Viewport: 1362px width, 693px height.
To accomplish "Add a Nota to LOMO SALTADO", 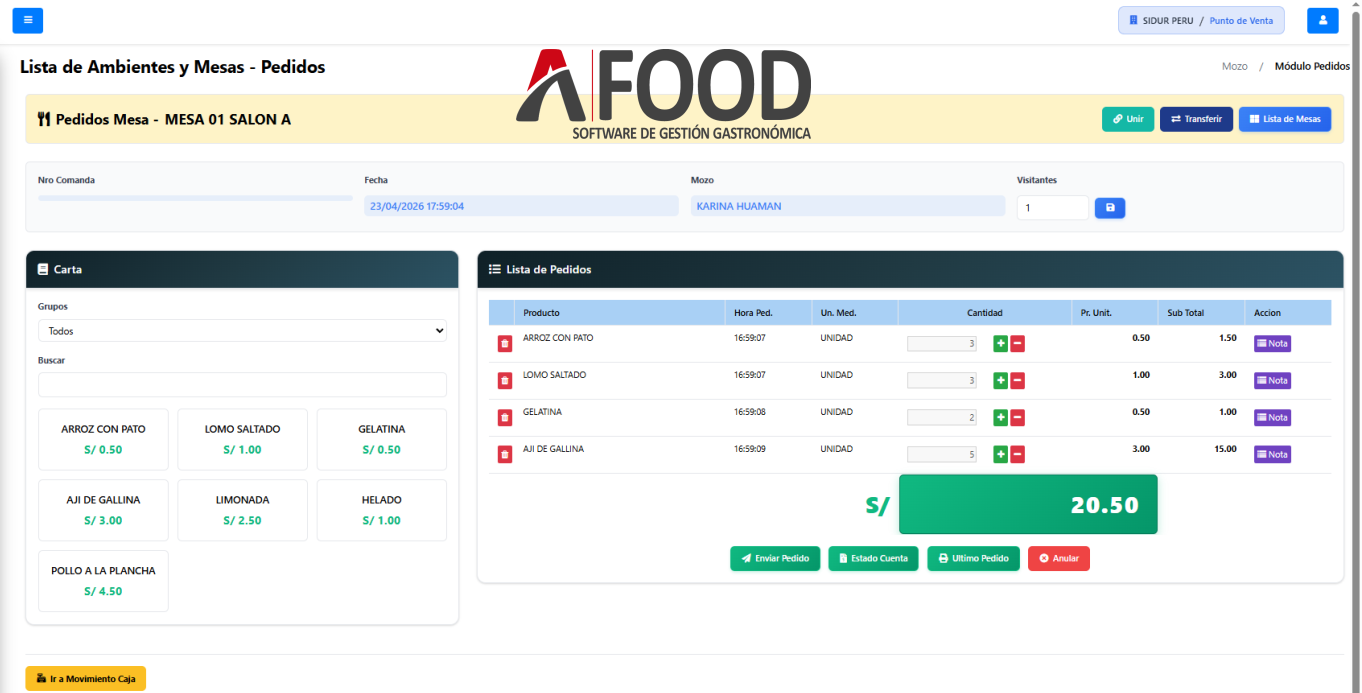I will [x=1272, y=381].
